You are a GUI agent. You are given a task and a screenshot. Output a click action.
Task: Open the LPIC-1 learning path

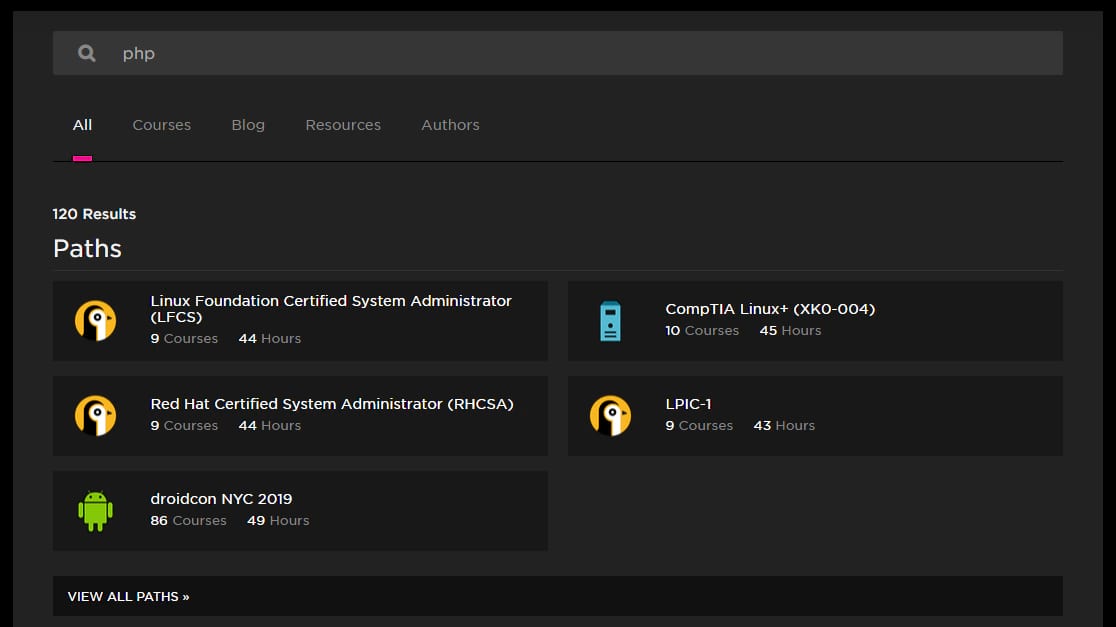pyautogui.click(x=815, y=415)
